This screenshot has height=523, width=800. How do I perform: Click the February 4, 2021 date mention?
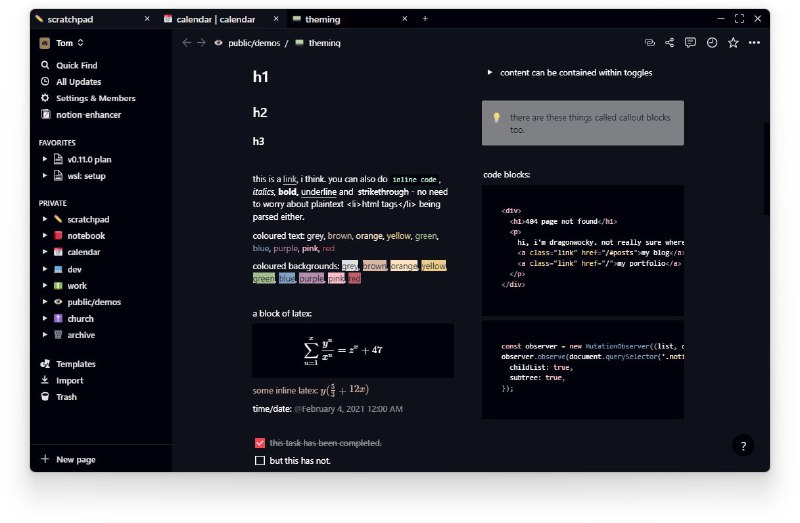(348, 409)
